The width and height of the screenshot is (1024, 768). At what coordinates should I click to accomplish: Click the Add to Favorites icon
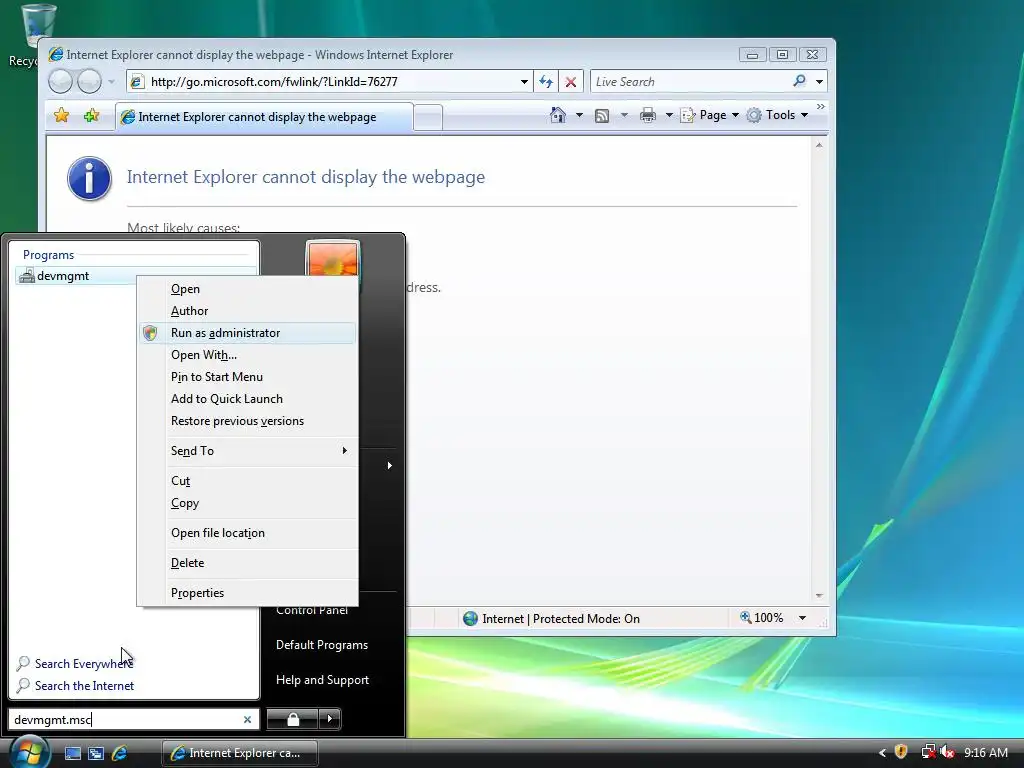(91, 116)
